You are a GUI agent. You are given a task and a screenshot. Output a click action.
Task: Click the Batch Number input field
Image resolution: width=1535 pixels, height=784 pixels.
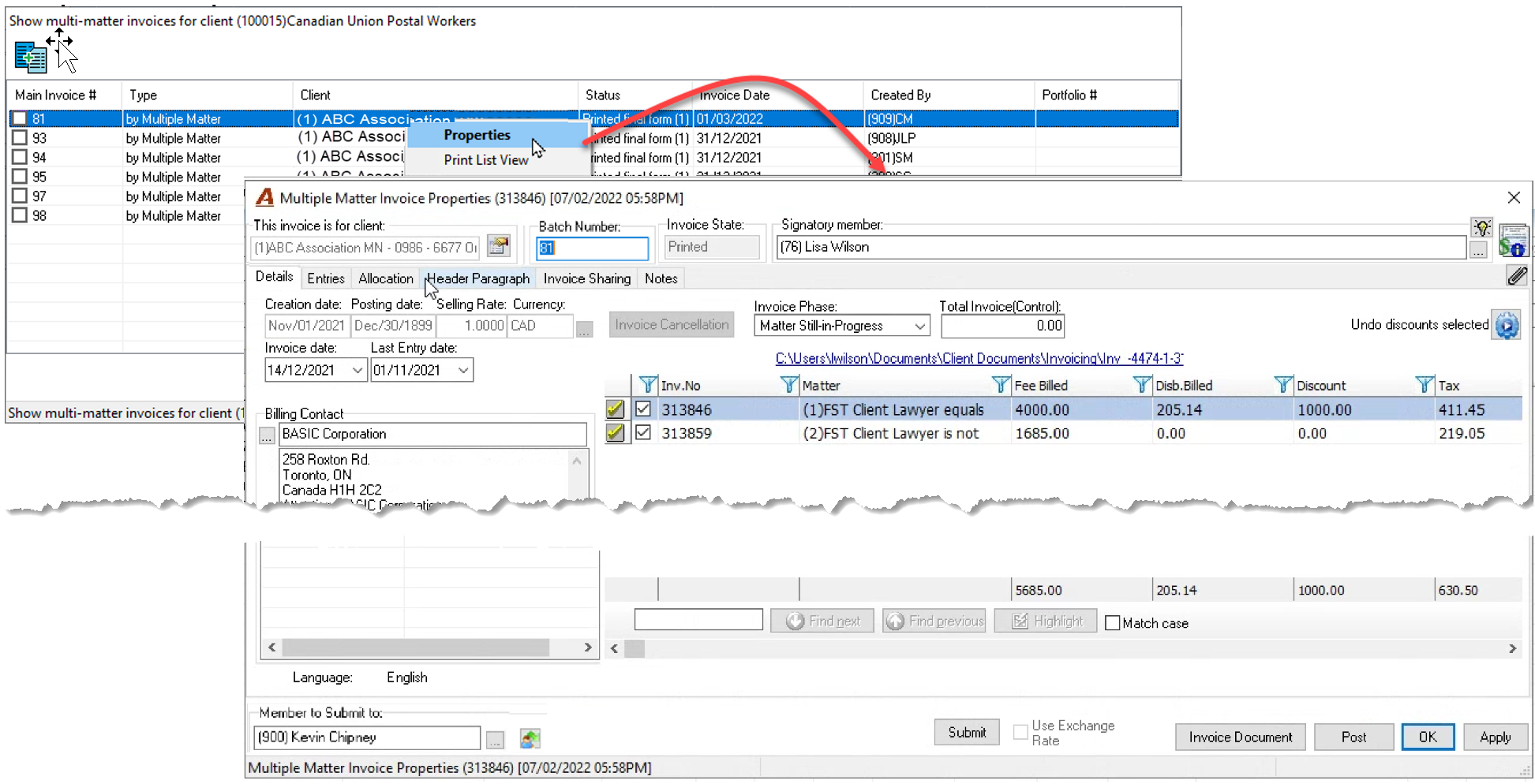click(592, 248)
